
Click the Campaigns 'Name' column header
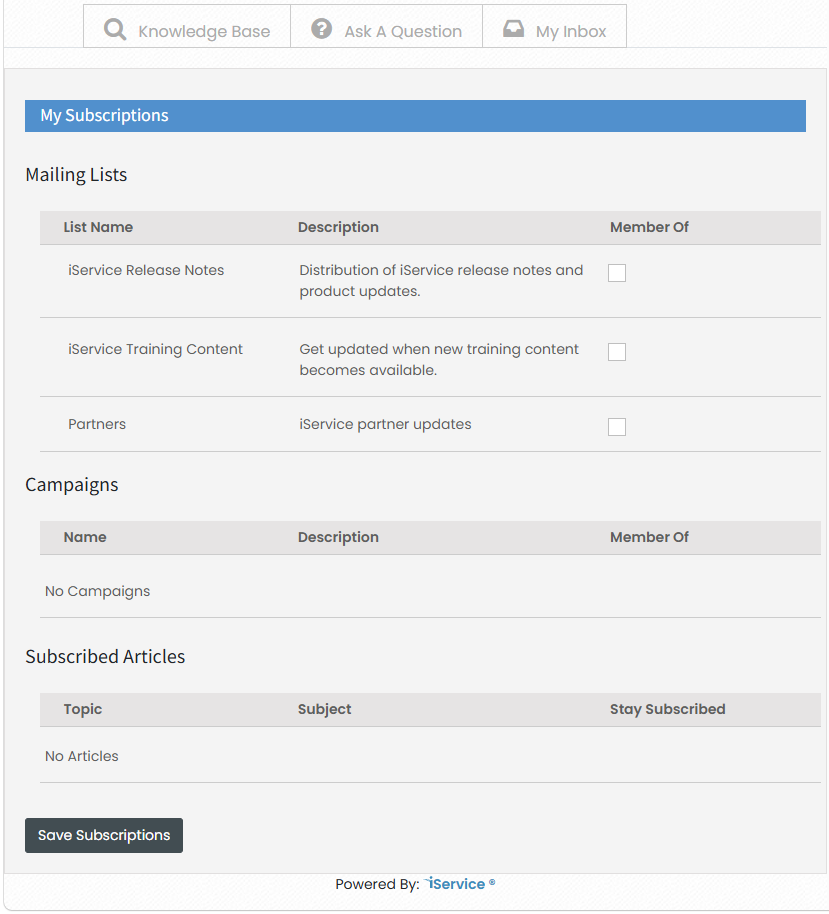(85, 537)
